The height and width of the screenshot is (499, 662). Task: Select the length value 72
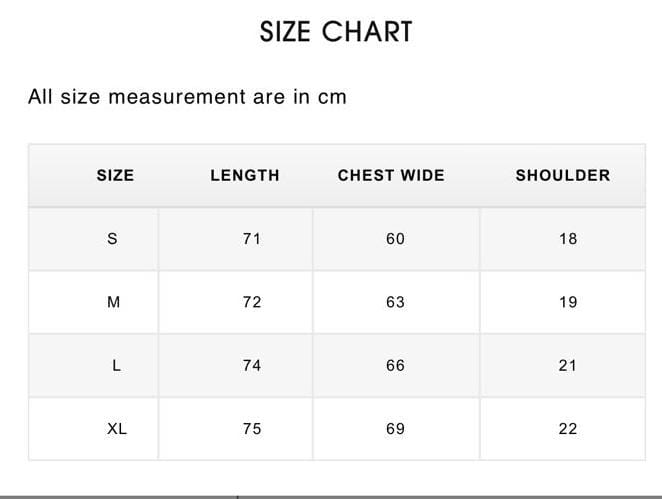tap(252, 302)
